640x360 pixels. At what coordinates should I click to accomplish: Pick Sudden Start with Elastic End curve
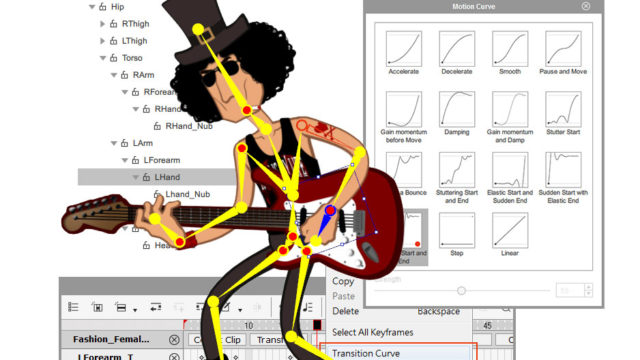(x=563, y=170)
